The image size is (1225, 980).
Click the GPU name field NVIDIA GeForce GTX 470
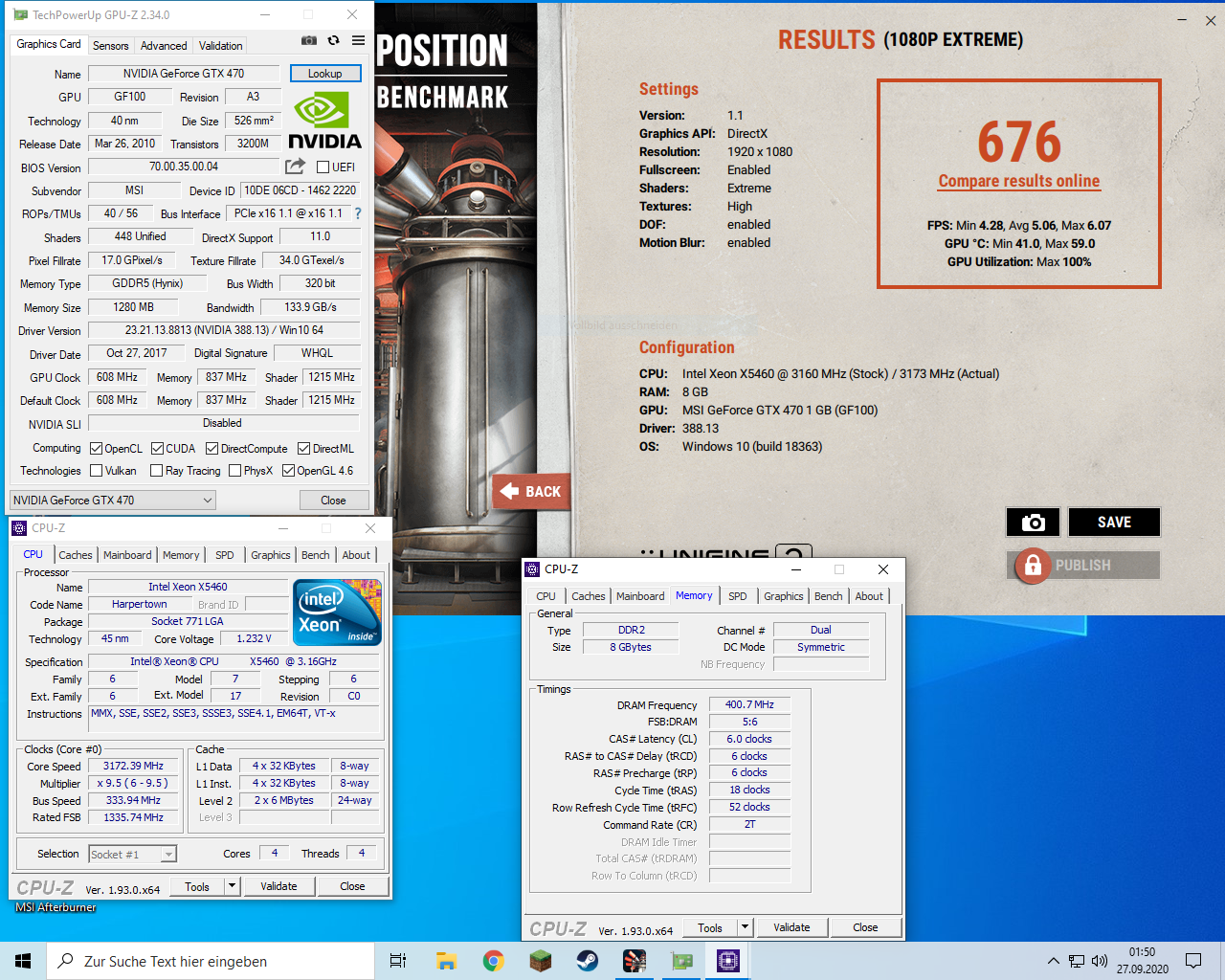tap(184, 74)
